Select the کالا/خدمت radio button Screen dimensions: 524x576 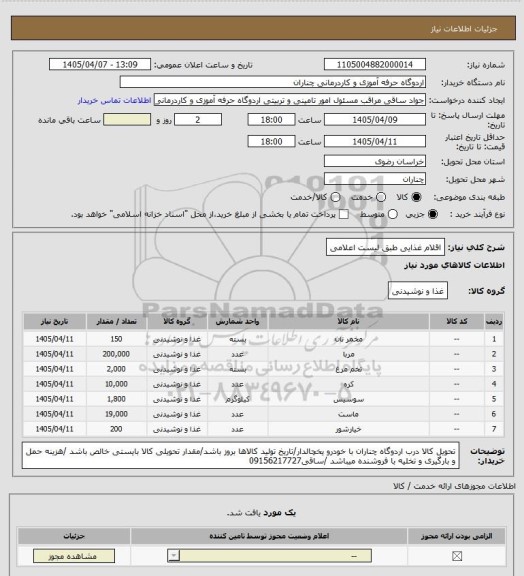[335, 197]
